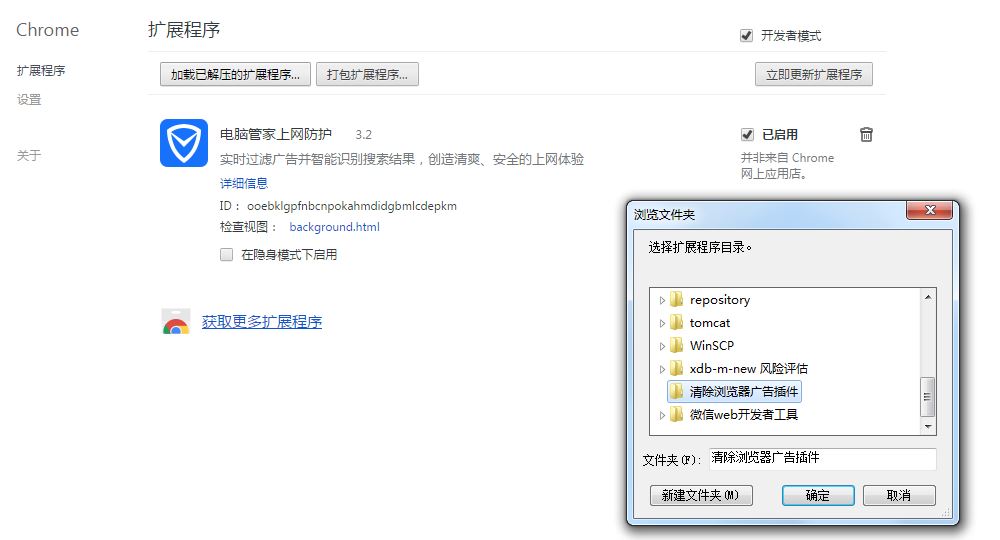Click the 清除浏览器广告插件 folder icon
Screen dimensions: 1000x540
[677, 391]
